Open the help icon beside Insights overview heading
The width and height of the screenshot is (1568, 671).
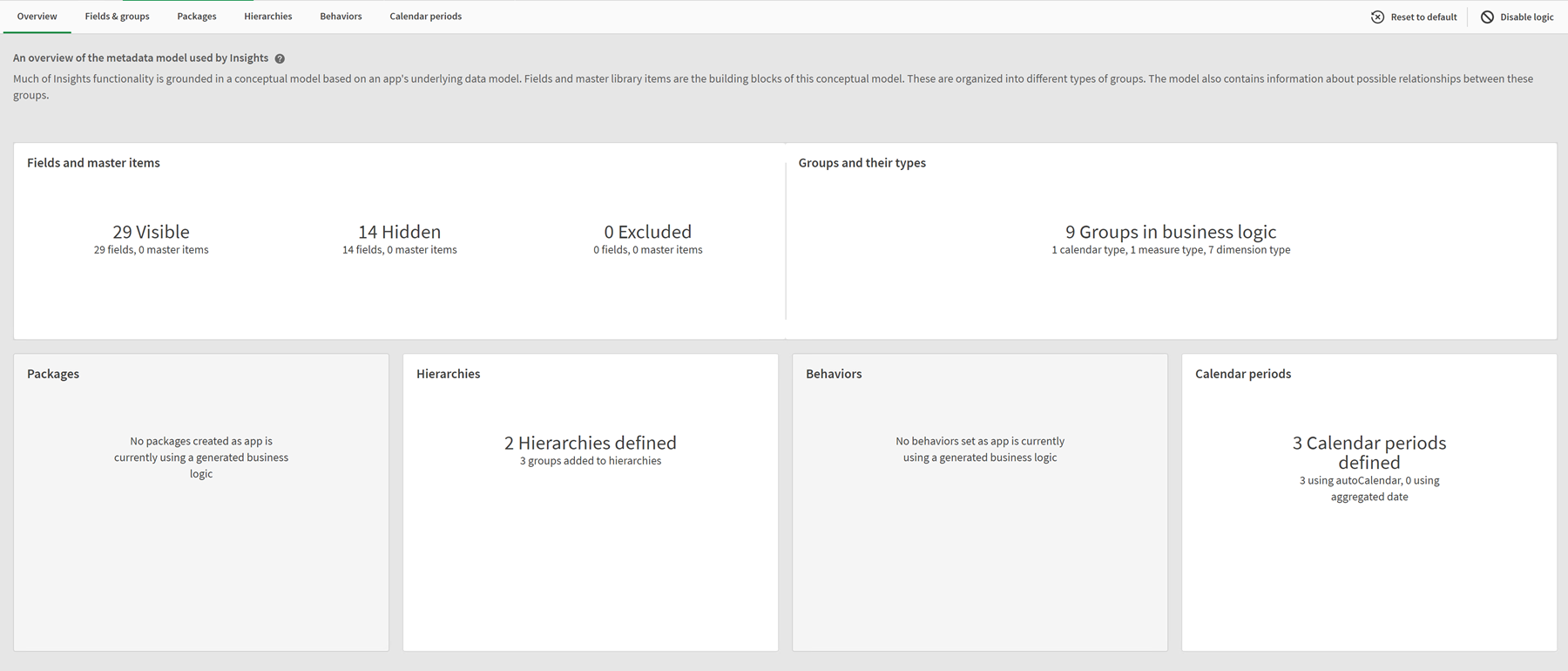tap(280, 58)
